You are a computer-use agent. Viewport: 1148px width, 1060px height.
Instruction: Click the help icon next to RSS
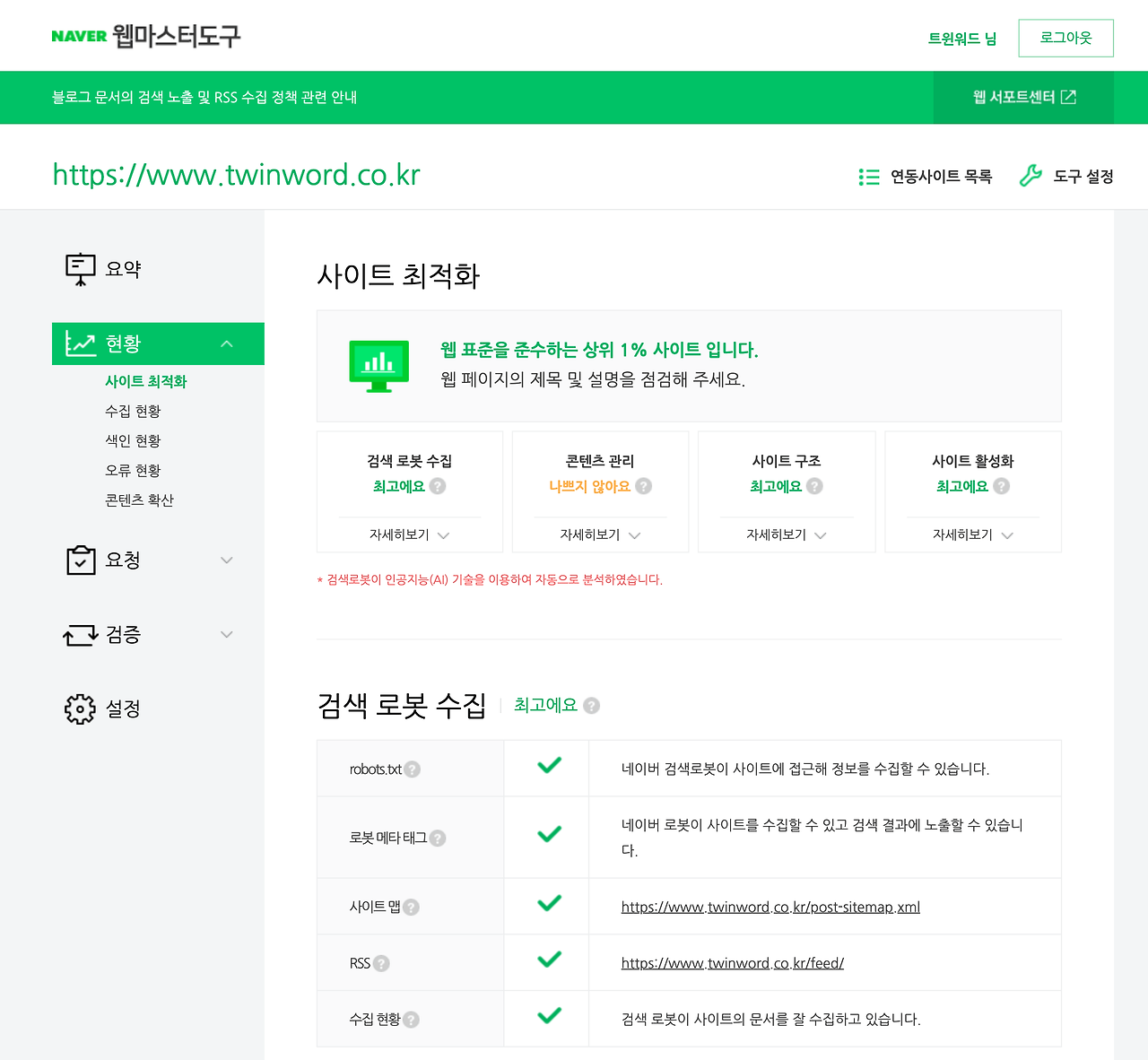click(x=381, y=963)
